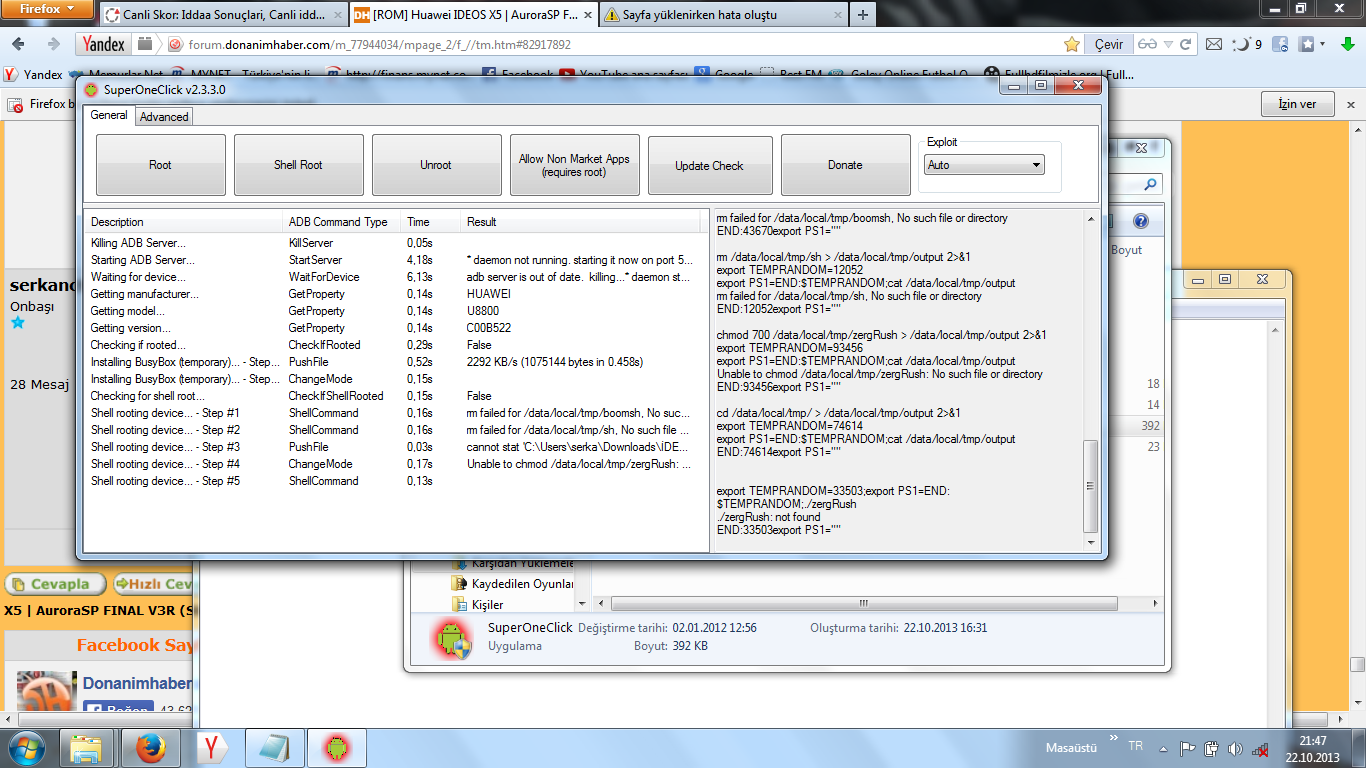
Task: Click the SuperOneClick title bar Android icon
Action: [x=92, y=89]
